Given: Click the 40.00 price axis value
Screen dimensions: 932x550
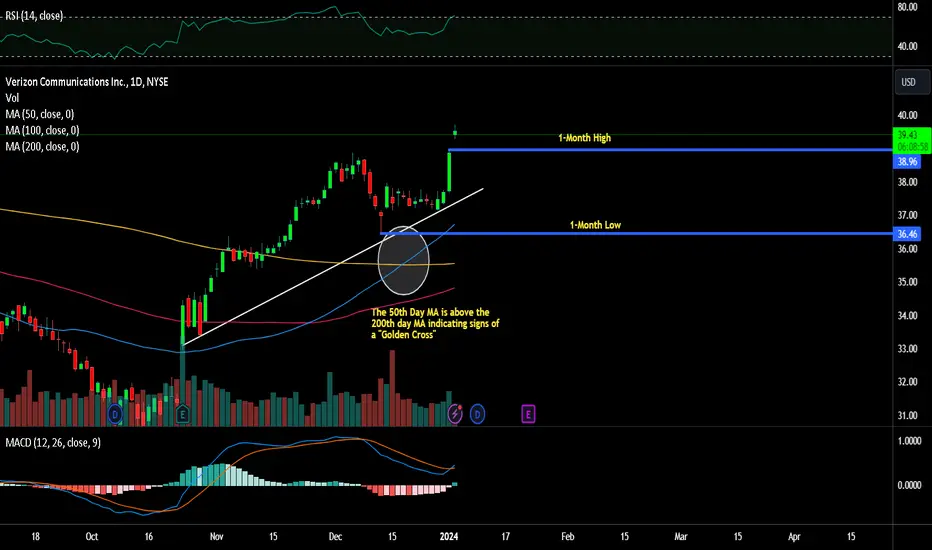Looking at the screenshot, I should pos(908,115).
